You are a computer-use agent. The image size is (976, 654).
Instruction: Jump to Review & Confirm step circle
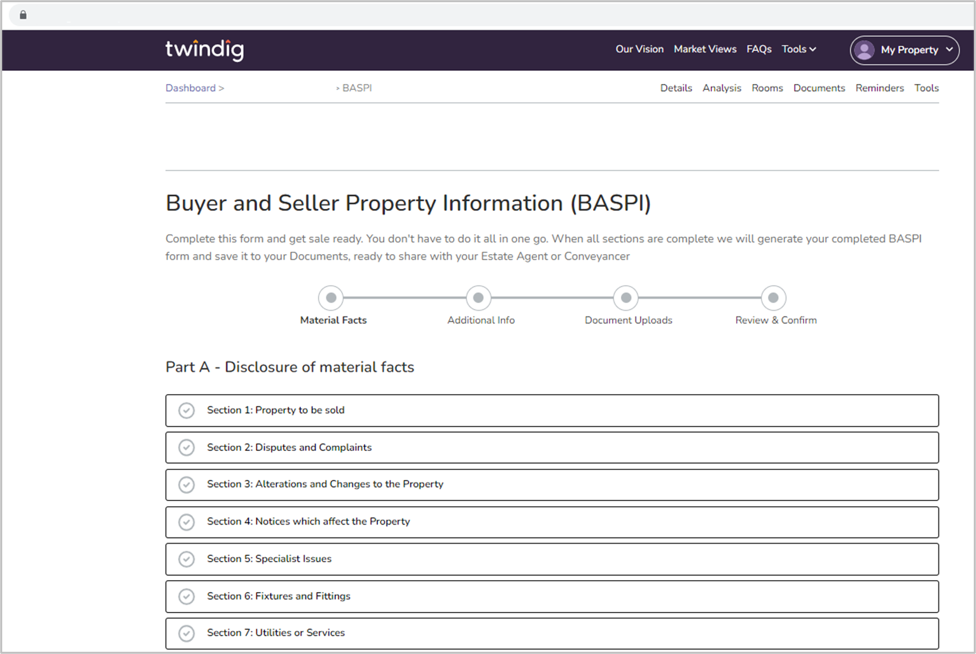(773, 297)
